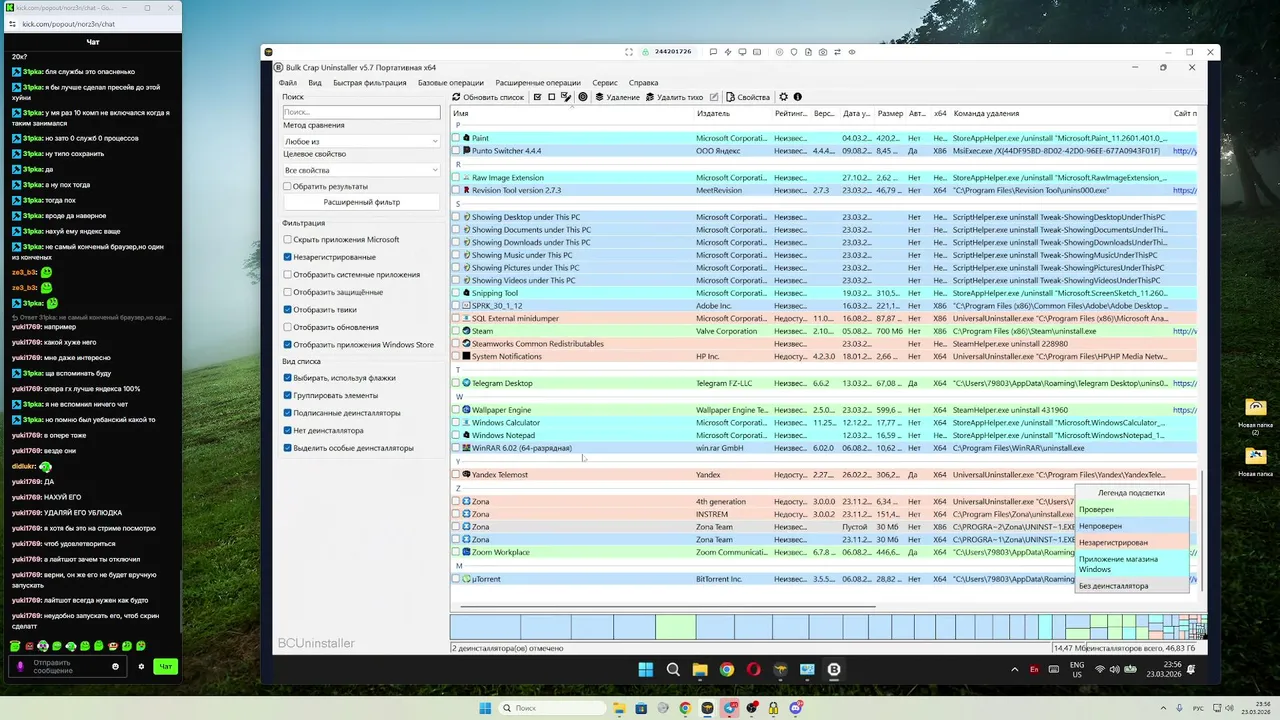Image resolution: width=1280 pixels, height=720 pixels.
Task: Click the chat bubble icon in remote toolbar
Action: tap(713, 51)
